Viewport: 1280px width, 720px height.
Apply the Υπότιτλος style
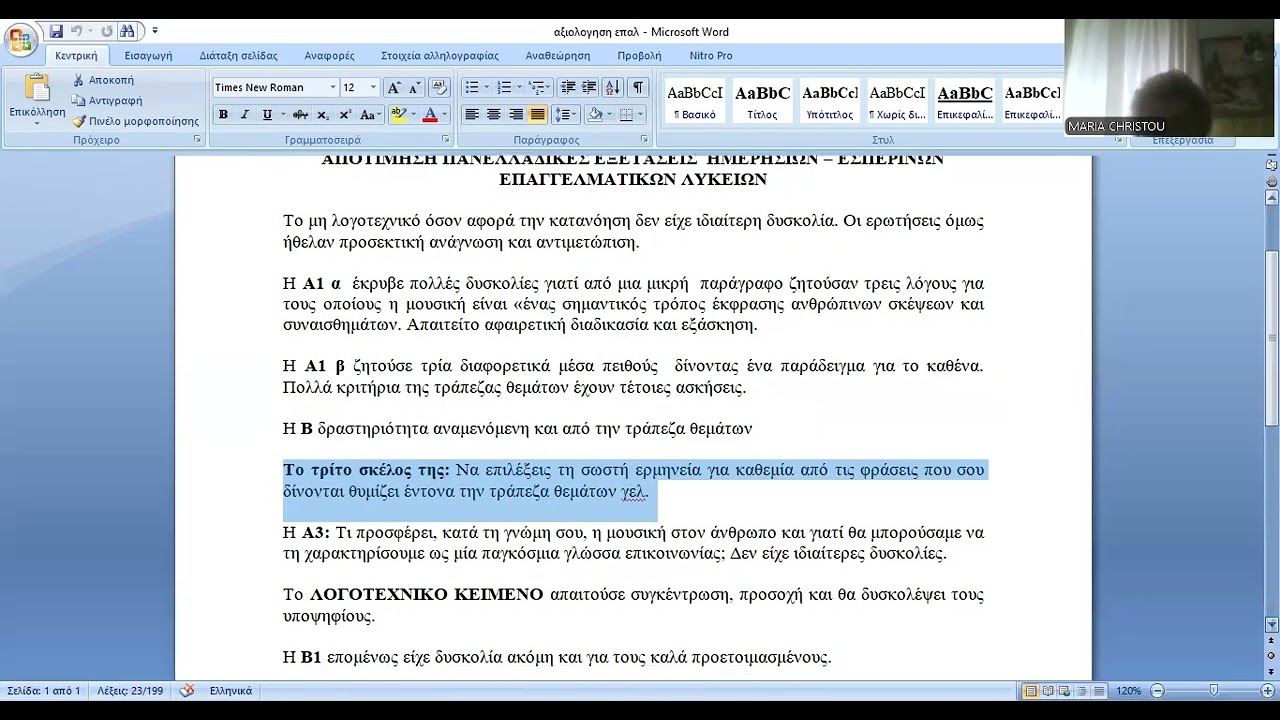[829, 100]
